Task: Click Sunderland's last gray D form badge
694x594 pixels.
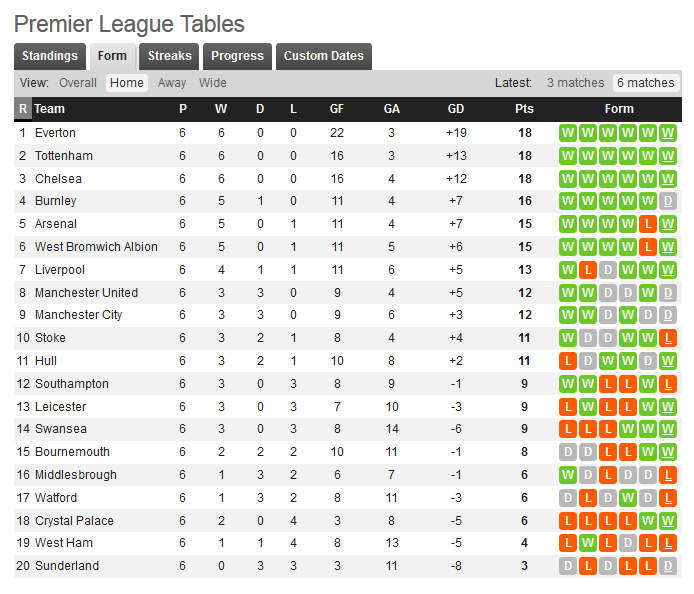Action: click(667, 566)
